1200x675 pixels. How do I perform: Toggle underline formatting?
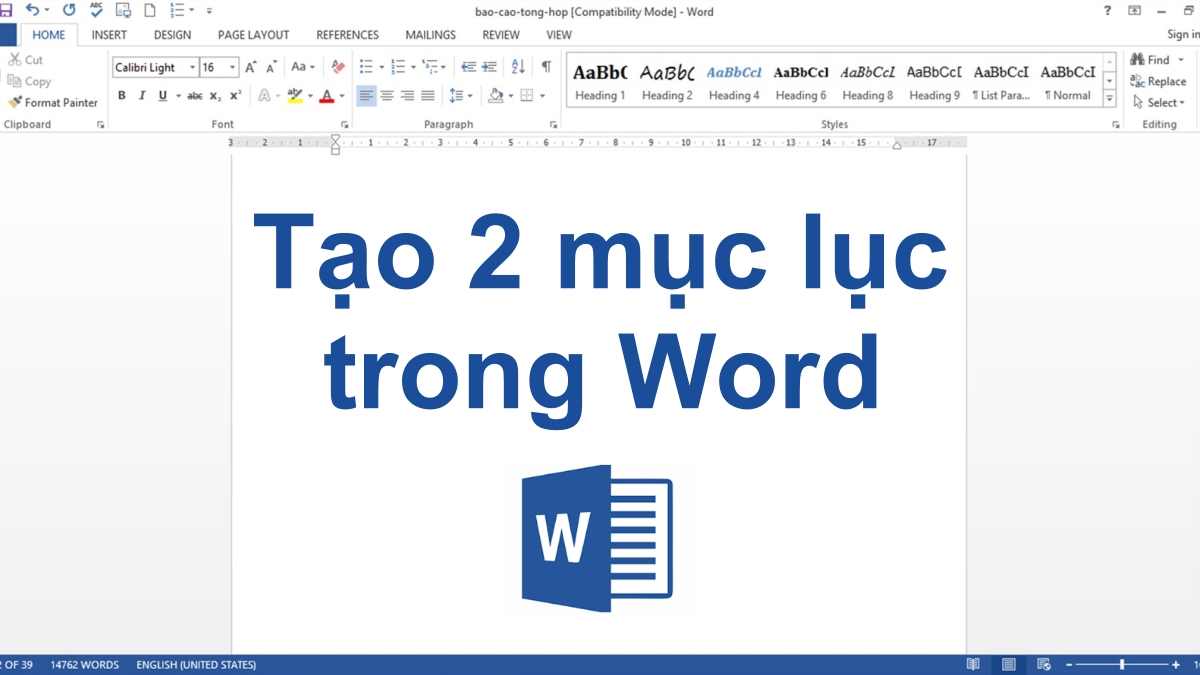click(x=163, y=96)
